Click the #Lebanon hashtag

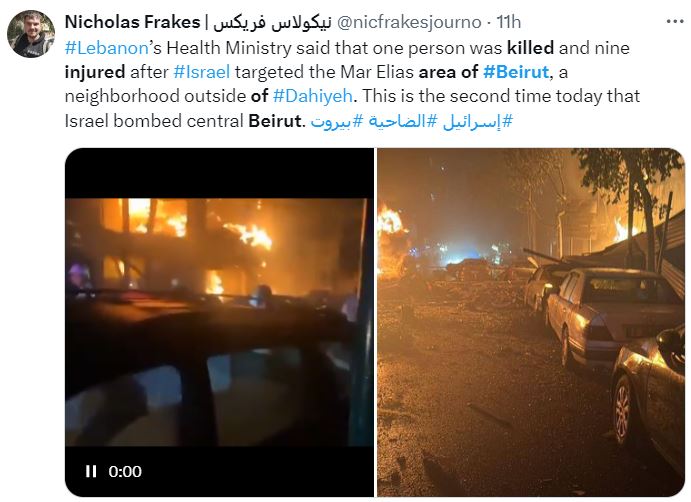[x=106, y=48]
